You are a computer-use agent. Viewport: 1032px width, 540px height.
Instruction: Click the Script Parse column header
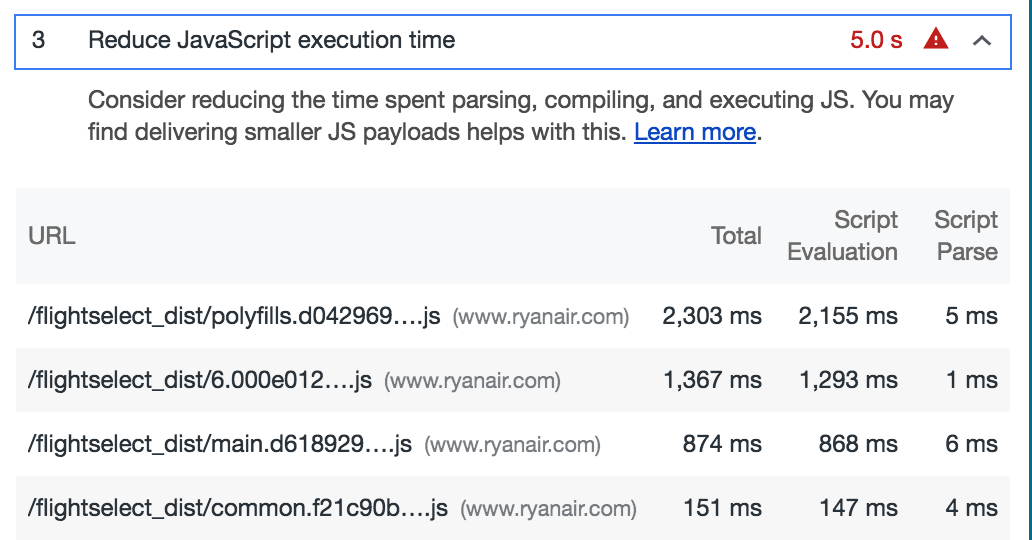(966, 236)
